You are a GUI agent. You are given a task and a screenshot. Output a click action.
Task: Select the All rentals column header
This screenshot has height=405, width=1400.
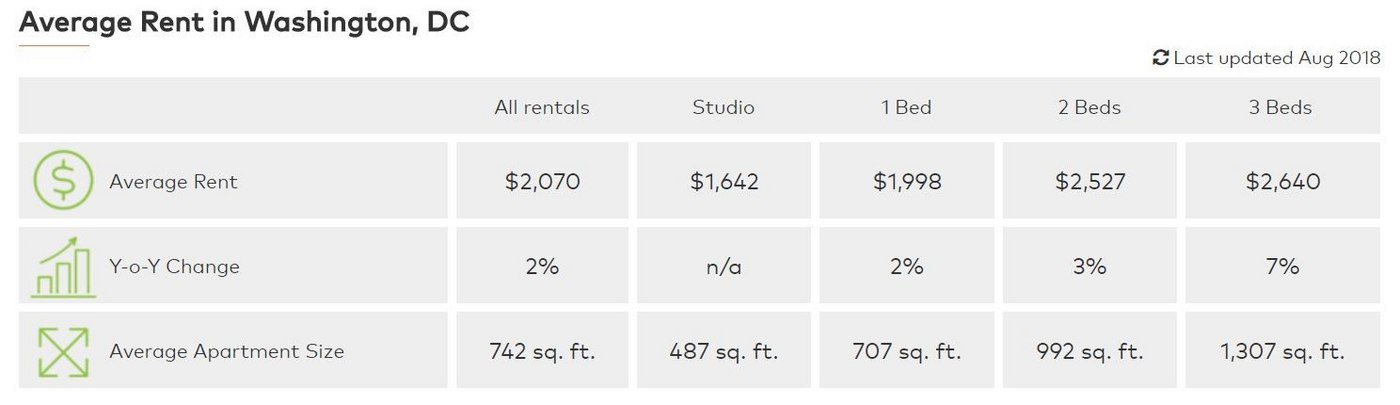click(542, 107)
